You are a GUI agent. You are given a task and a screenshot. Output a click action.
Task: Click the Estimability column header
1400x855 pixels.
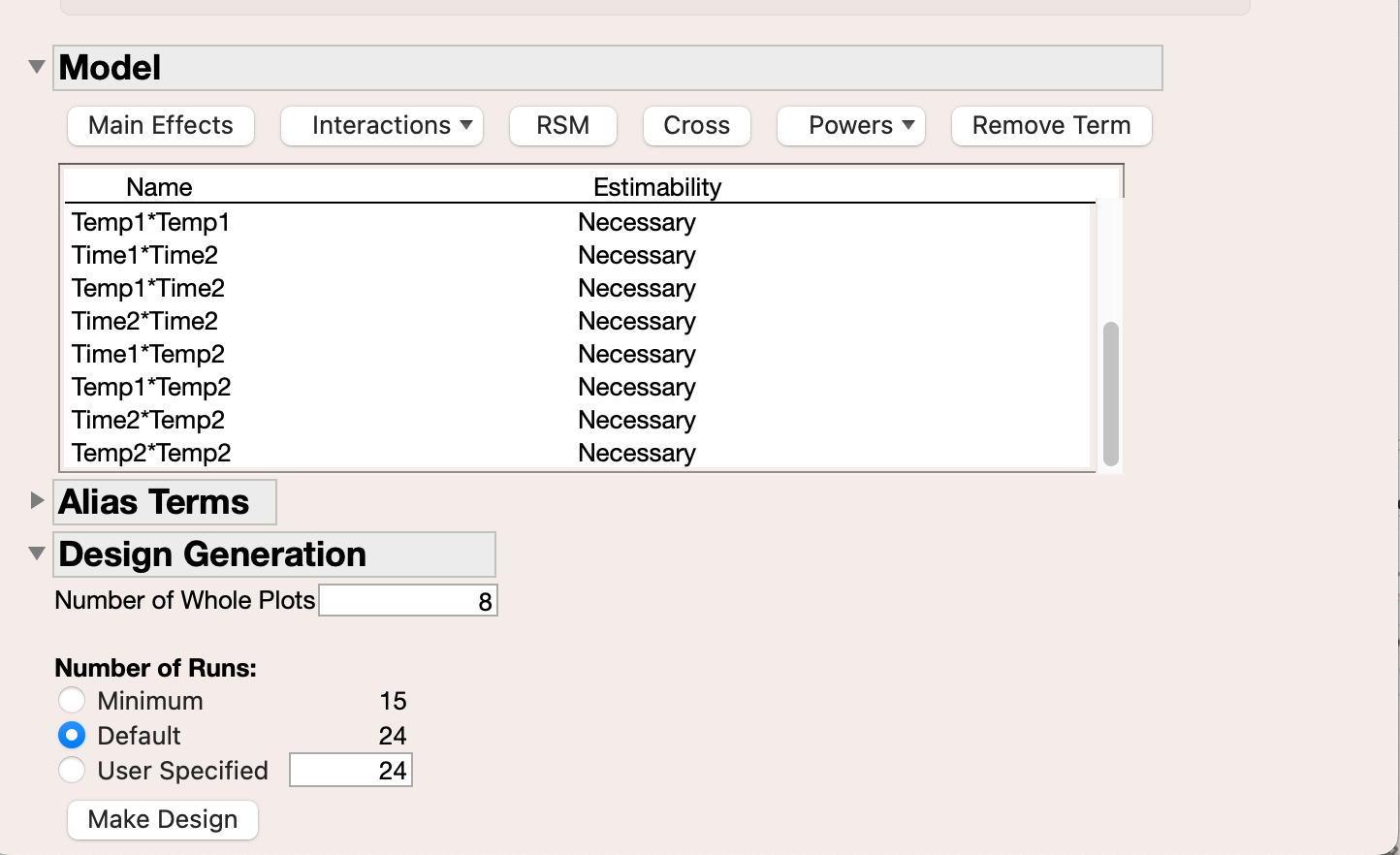[657, 186]
